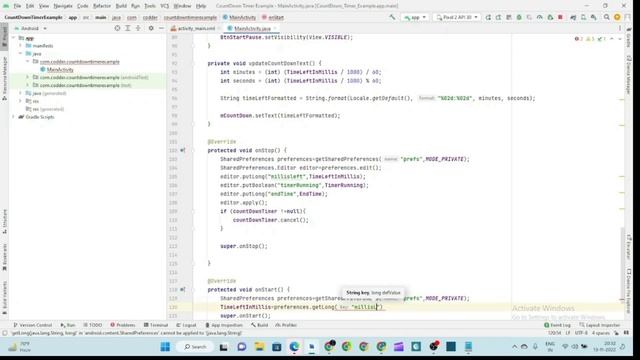Click the Expand All icon in Project panel
Viewport: 640px width, 360px height.
tap(128, 28)
